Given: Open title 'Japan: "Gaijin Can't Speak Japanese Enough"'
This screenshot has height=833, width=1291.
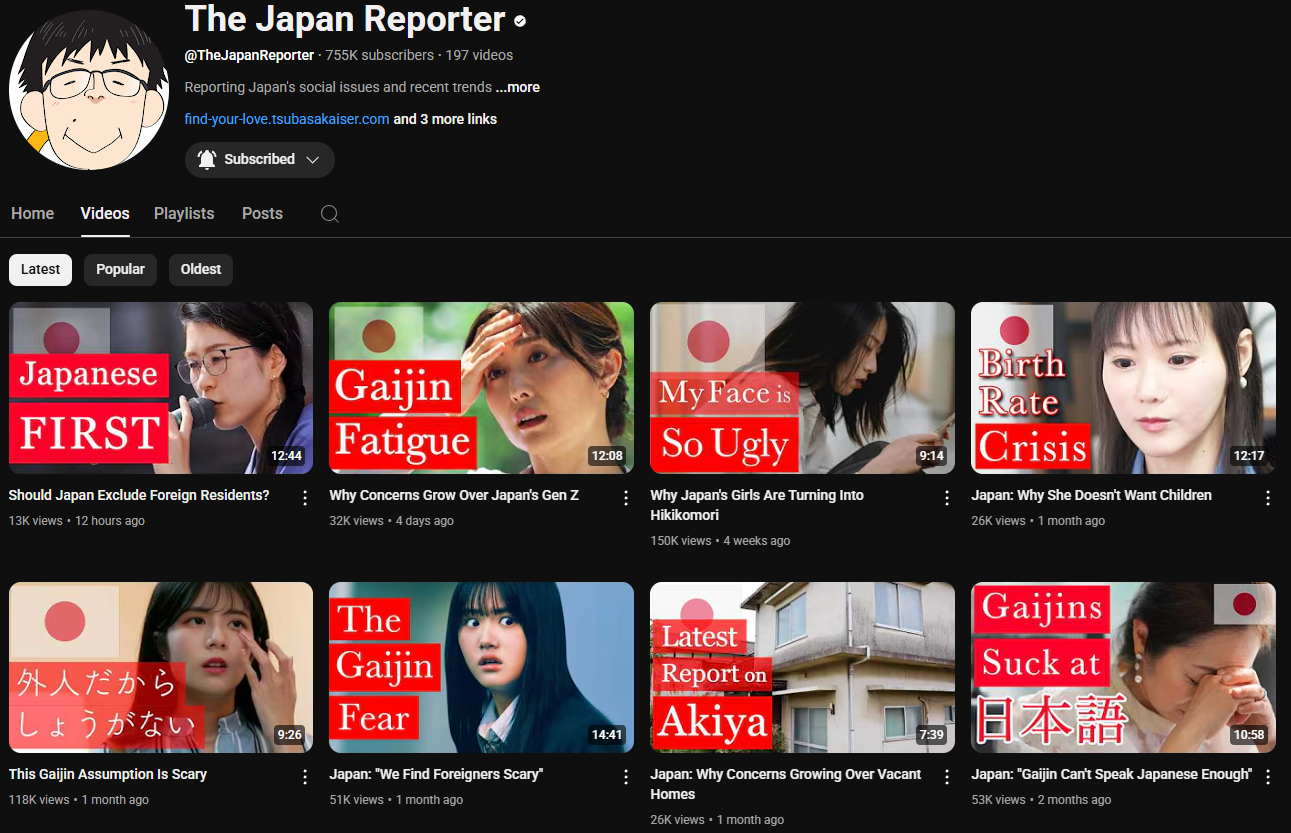Looking at the screenshot, I should pos(1111,774).
